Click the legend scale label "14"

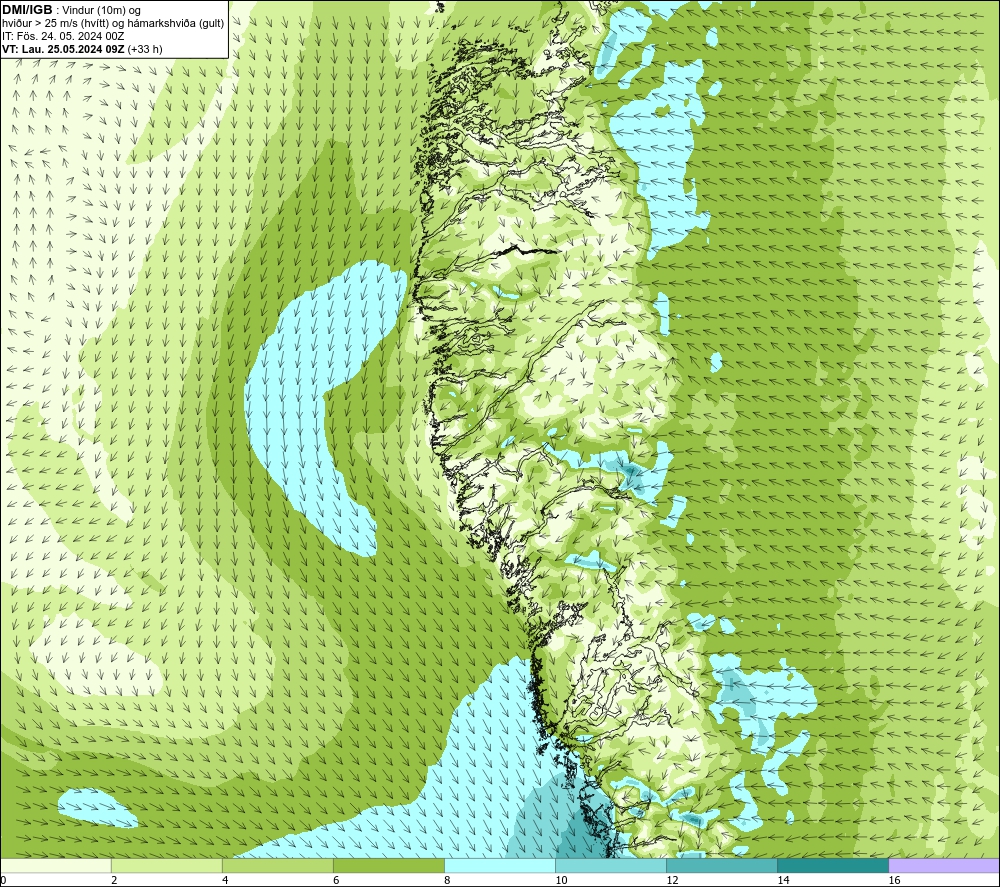pyautogui.click(x=783, y=881)
